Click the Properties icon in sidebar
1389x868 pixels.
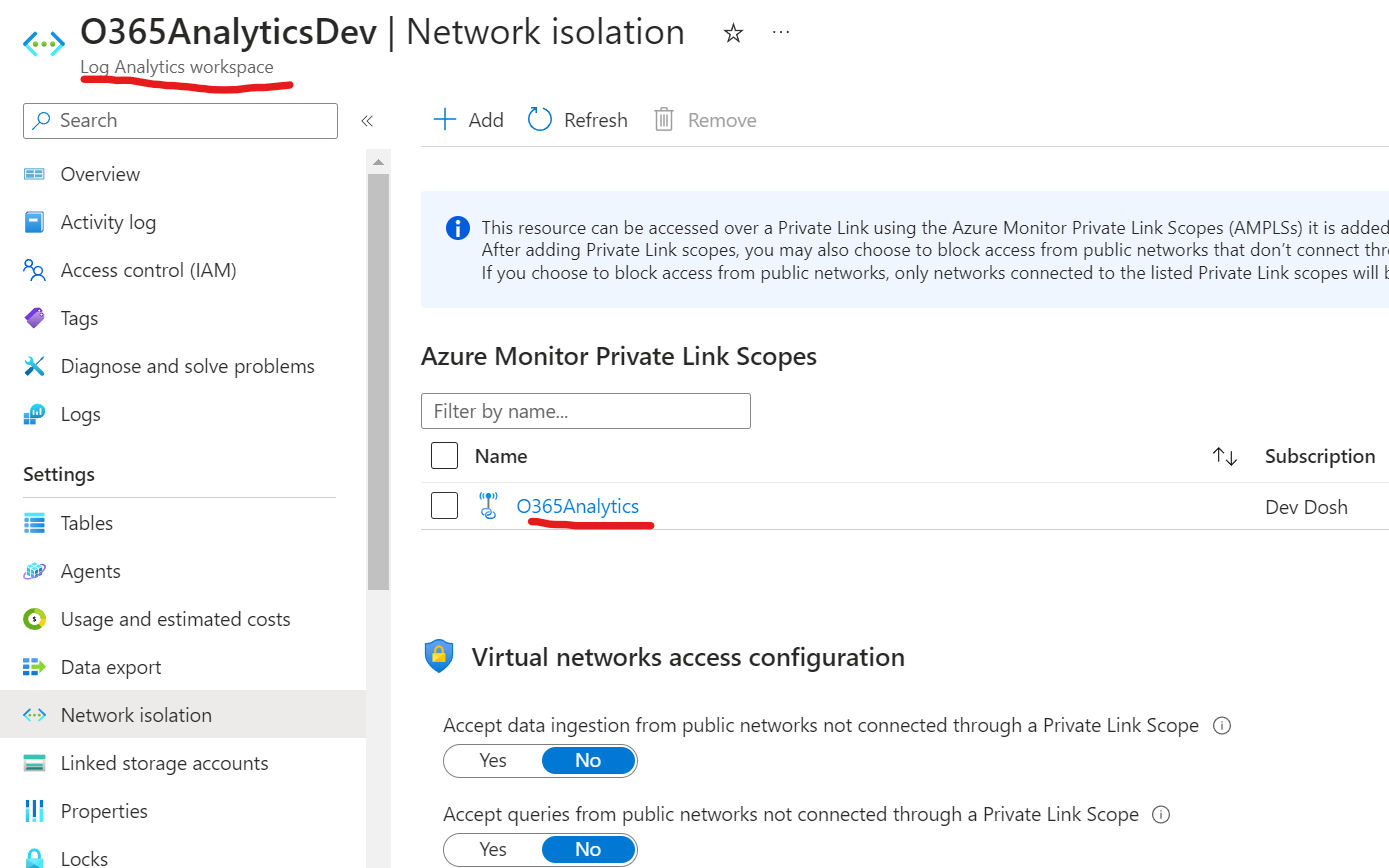pos(35,811)
